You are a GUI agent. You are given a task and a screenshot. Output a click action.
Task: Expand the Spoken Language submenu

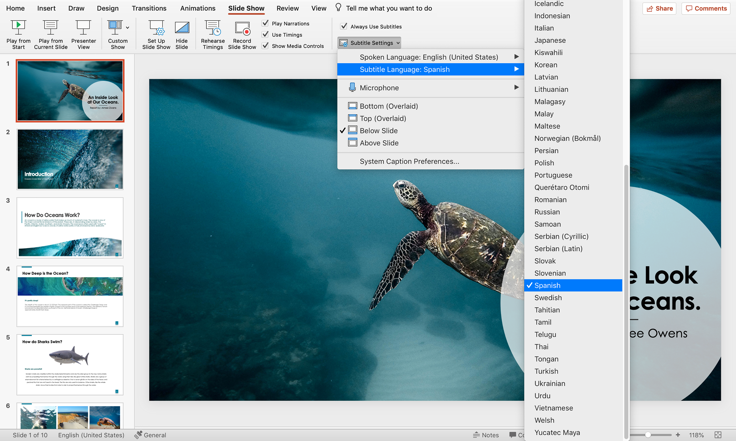pyautogui.click(x=430, y=57)
